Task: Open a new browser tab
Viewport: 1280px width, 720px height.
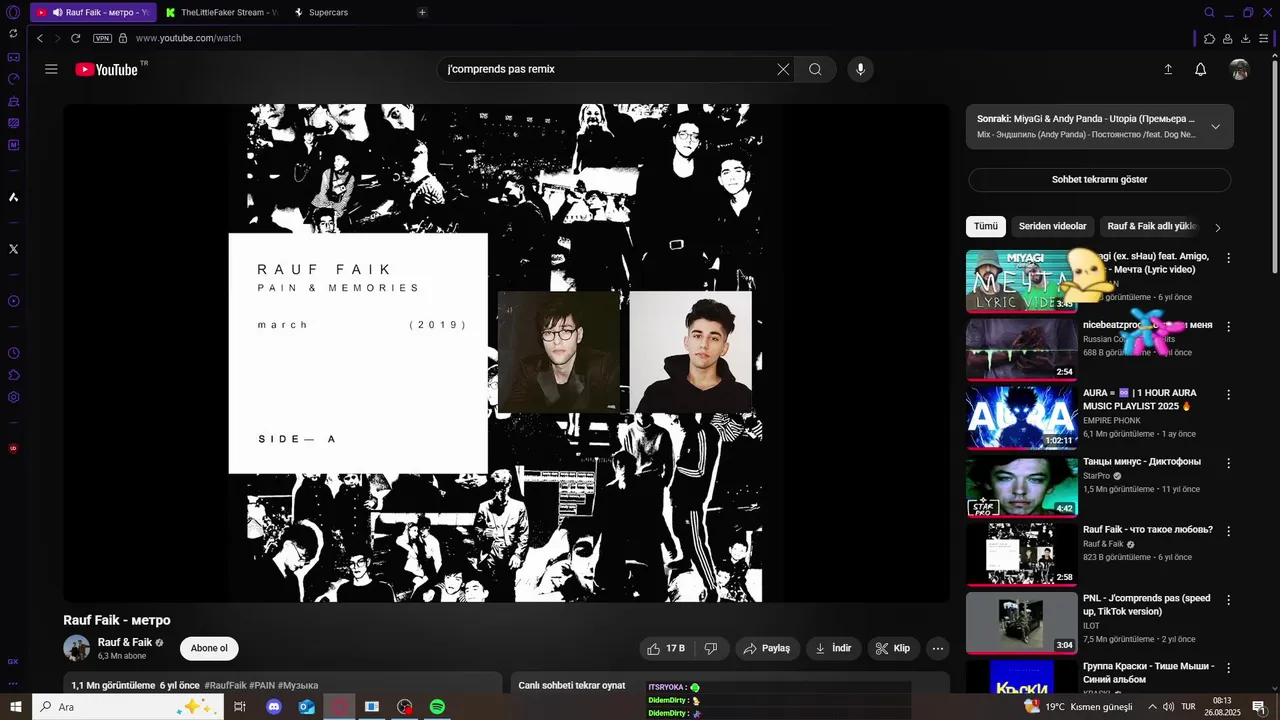Action: coord(422,12)
